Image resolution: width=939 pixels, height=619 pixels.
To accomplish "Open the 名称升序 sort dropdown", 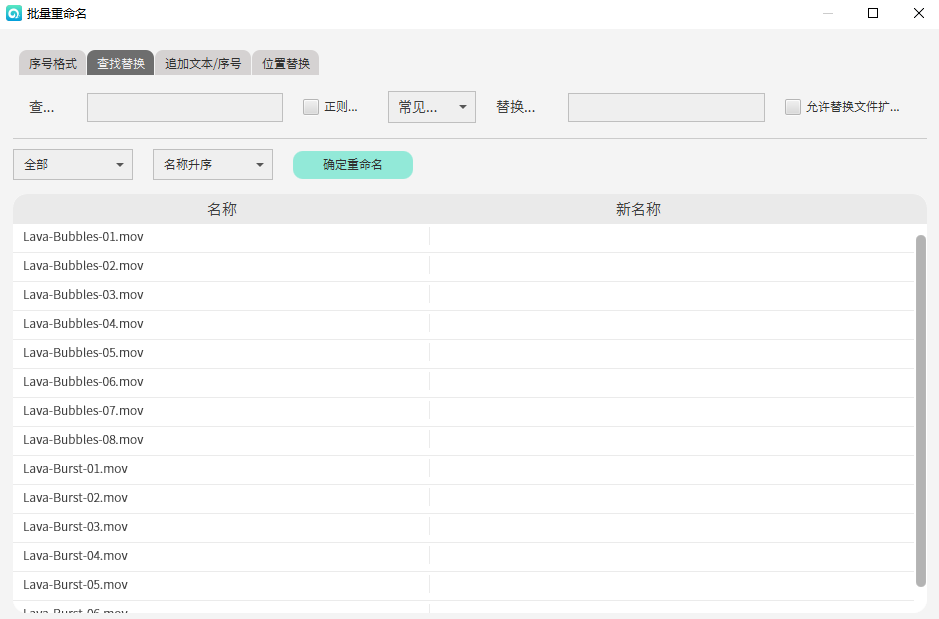I will click(213, 165).
